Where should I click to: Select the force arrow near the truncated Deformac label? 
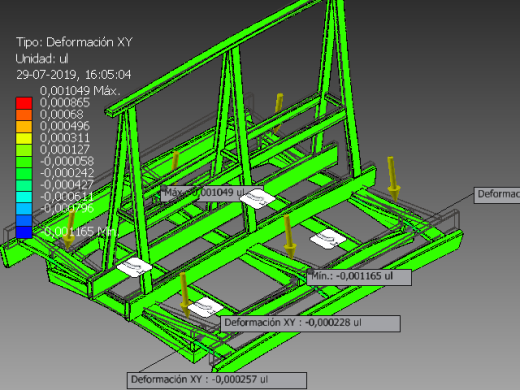393,179
